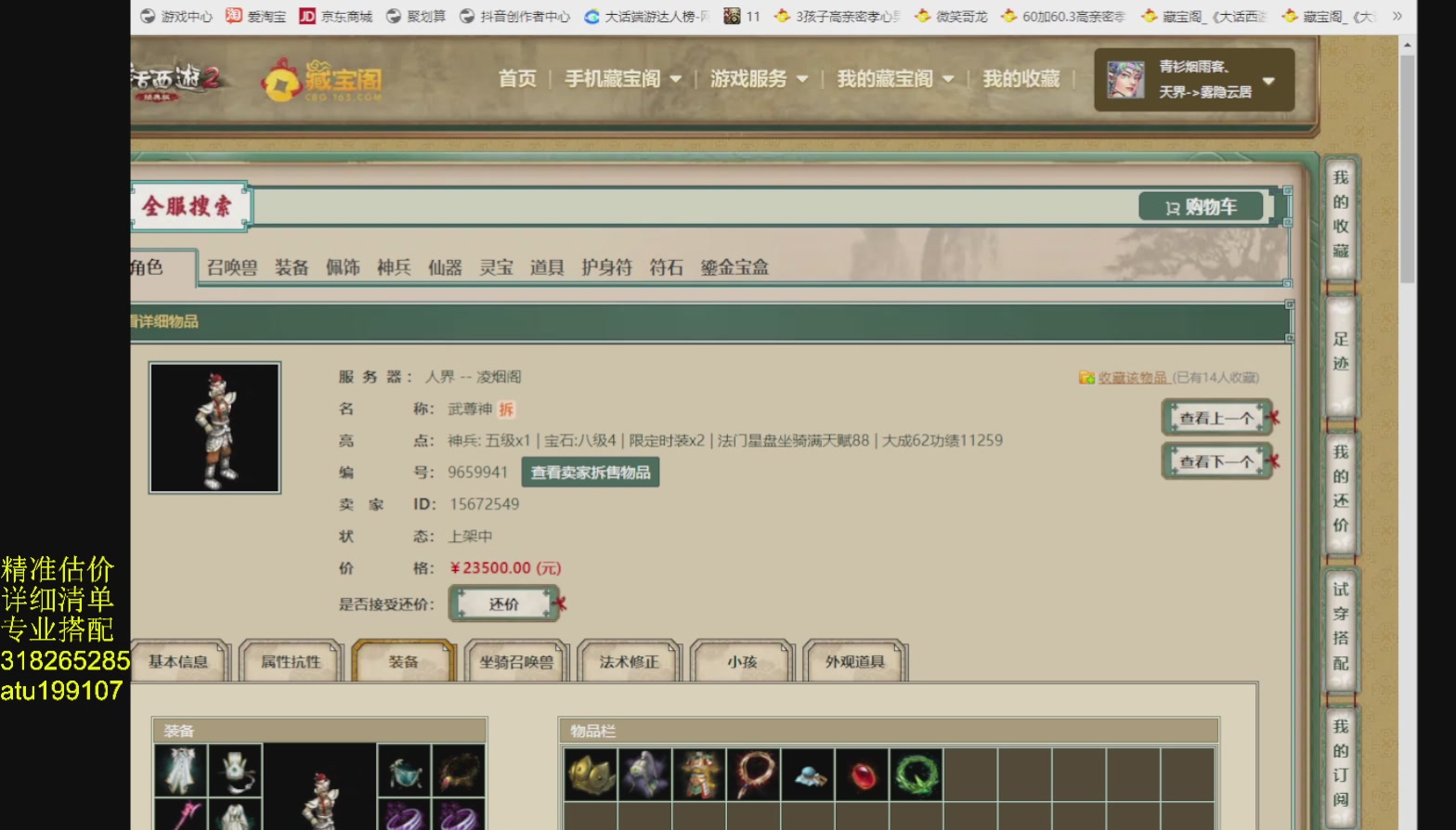Click the blue hat inventory item
The height and width of the screenshot is (830, 1456).
tap(808, 775)
